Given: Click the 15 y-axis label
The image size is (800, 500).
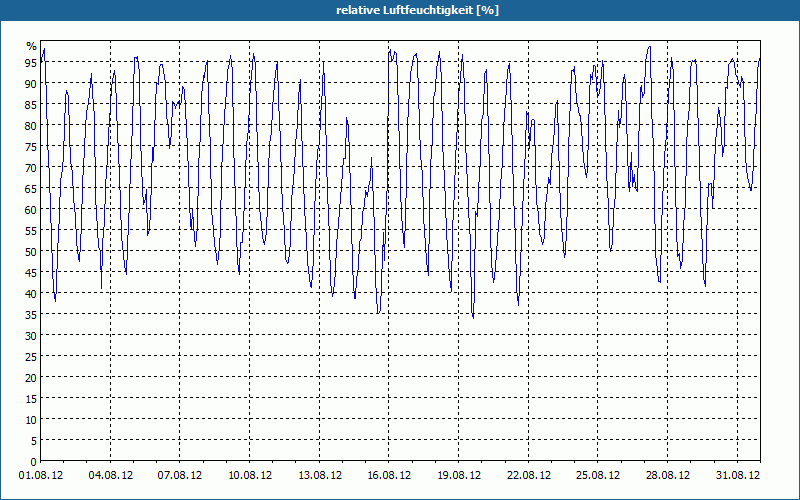Looking at the screenshot, I should click(x=31, y=398).
